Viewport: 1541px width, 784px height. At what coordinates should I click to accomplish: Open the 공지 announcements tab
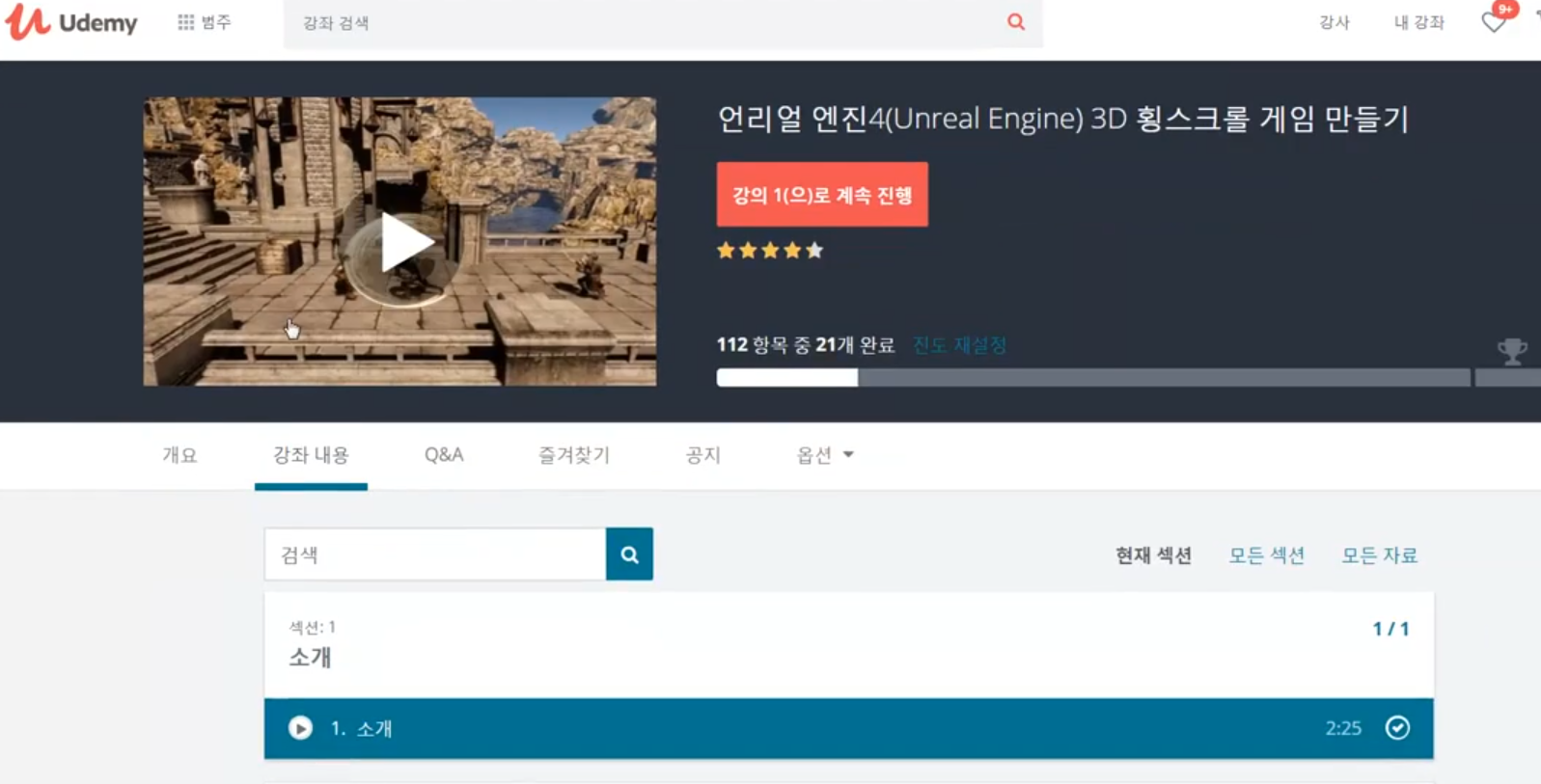coord(703,455)
